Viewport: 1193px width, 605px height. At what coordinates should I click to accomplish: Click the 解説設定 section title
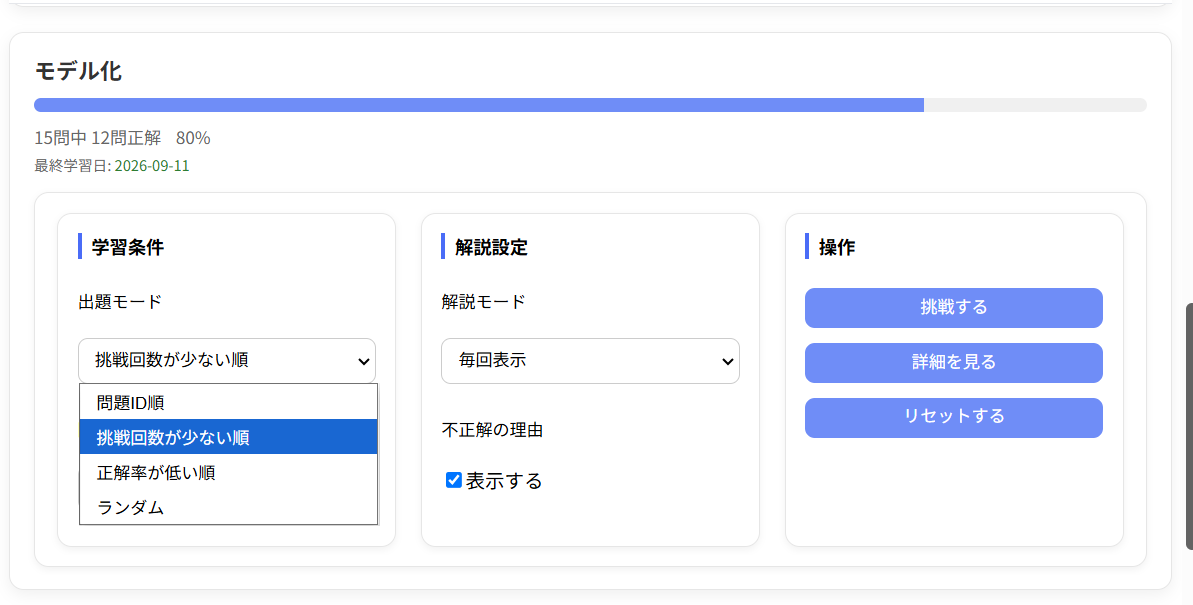(492, 247)
